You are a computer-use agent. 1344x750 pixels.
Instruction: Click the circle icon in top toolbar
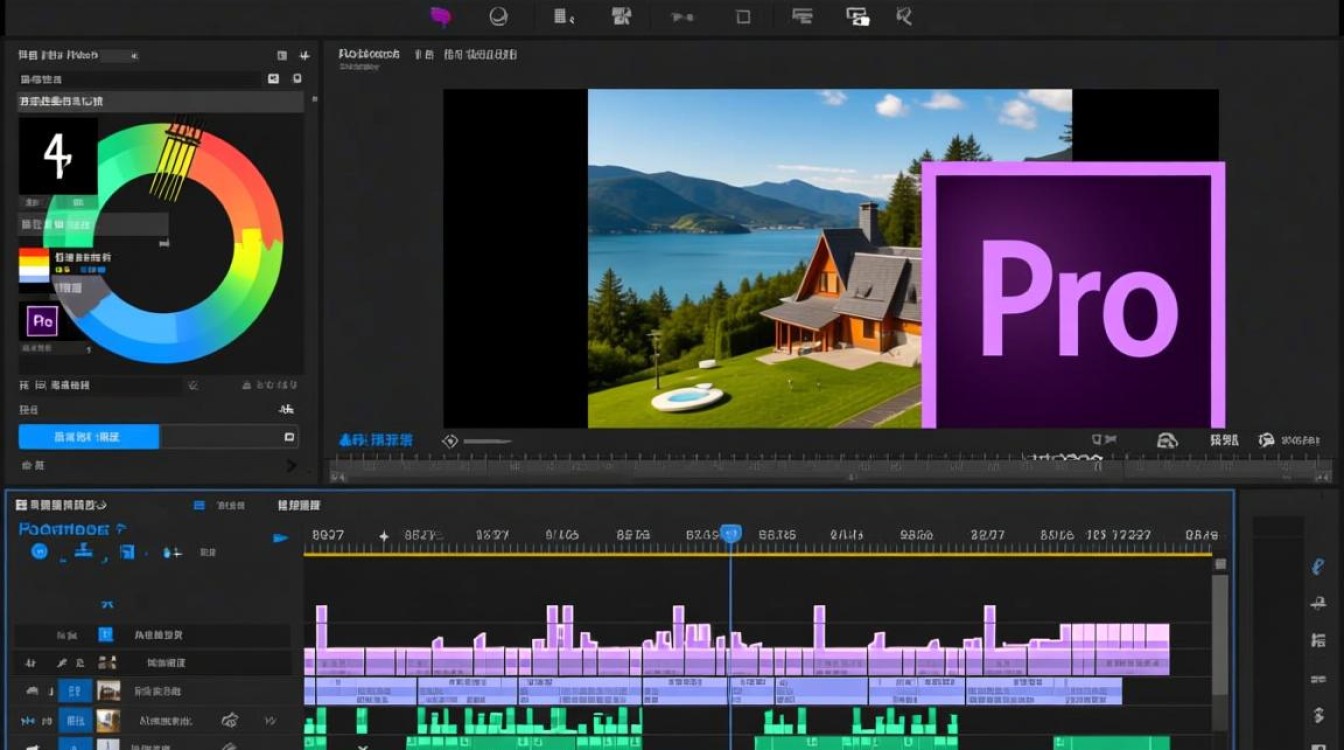click(498, 16)
